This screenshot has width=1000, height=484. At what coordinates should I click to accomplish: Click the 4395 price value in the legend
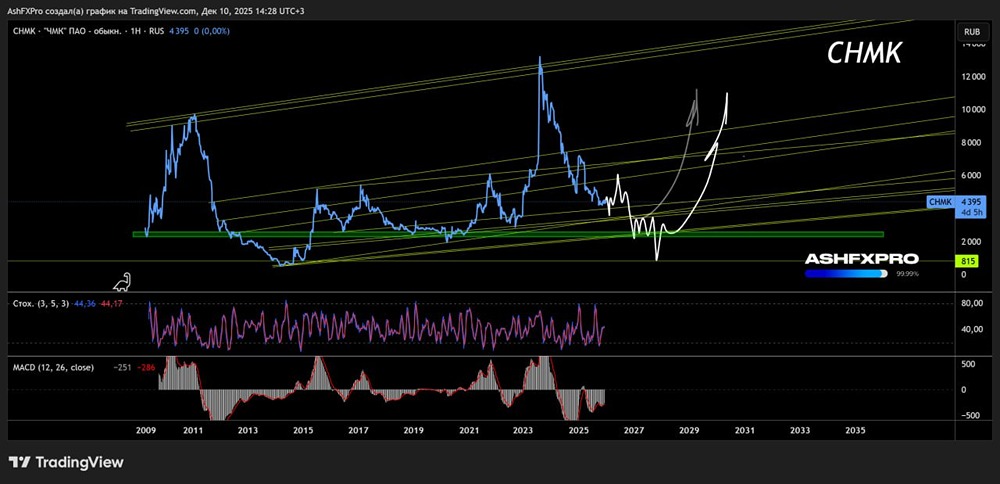tap(179, 31)
